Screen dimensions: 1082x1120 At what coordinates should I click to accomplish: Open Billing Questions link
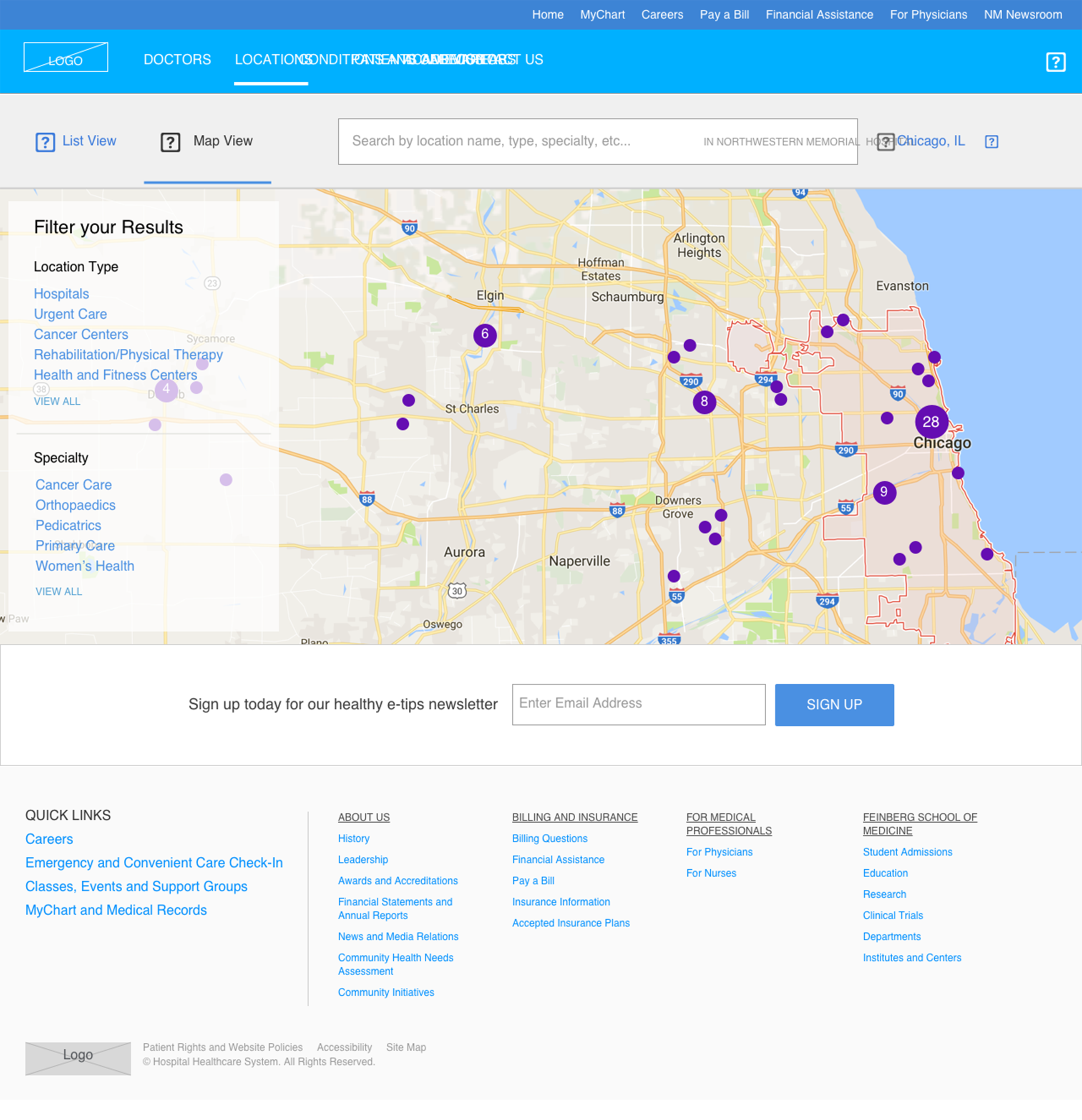[x=550, y=838]
